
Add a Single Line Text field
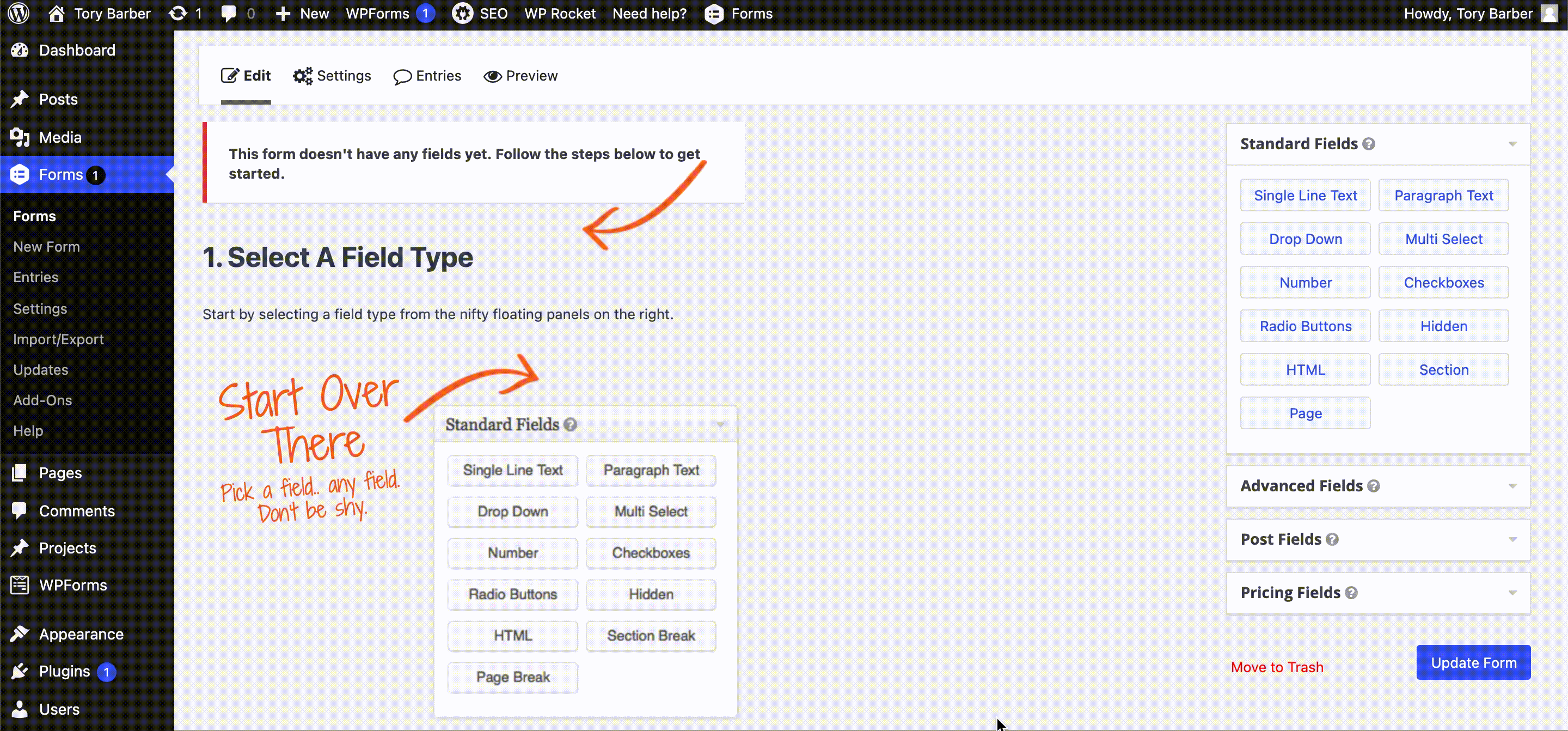click(1305, 195)
